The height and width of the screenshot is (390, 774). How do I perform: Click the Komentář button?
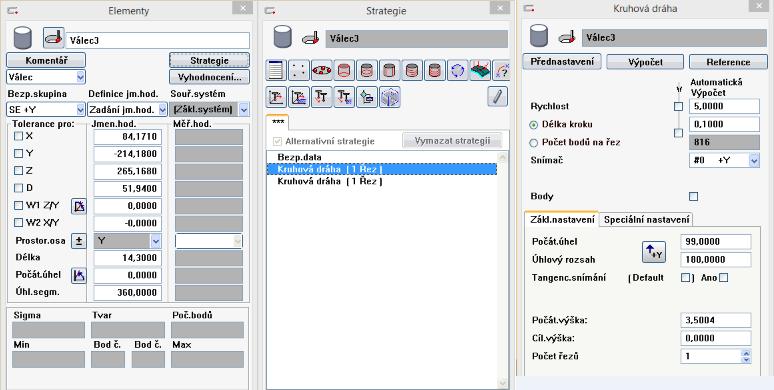46,60
